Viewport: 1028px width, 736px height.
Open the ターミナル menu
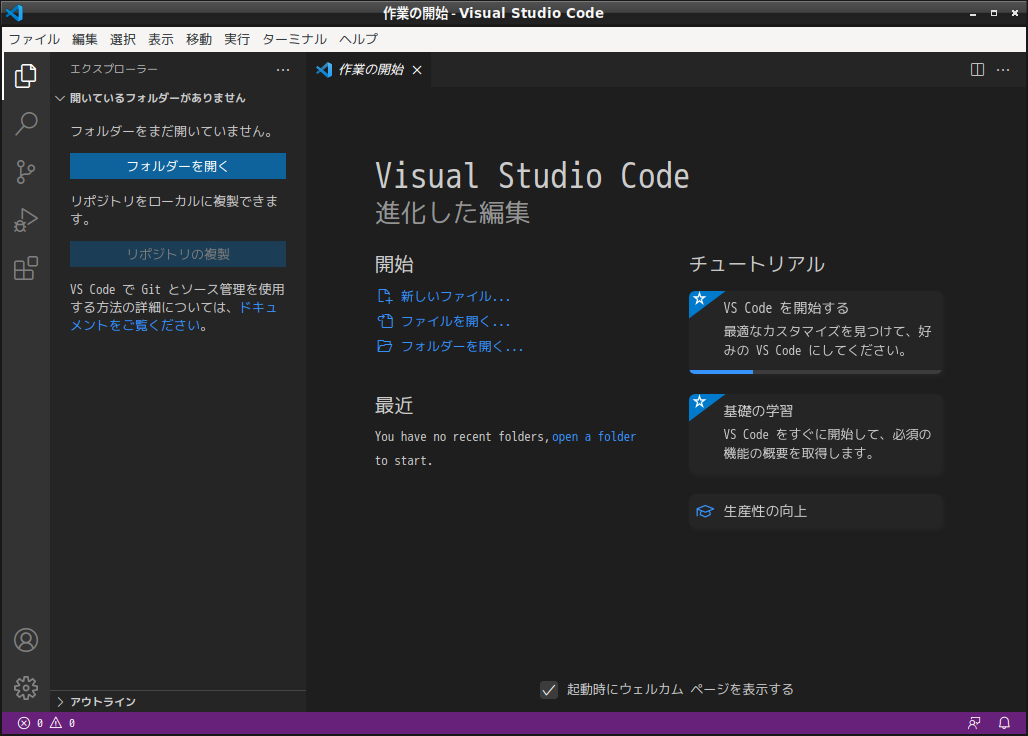294,39
